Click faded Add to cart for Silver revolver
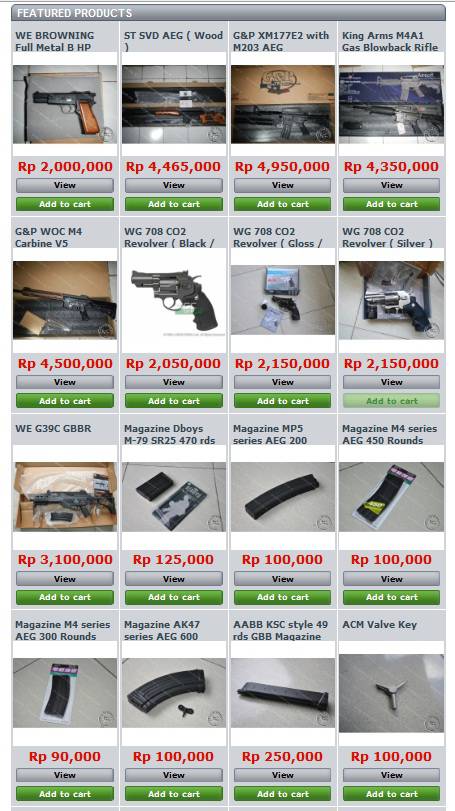This screenshot has width=455, height=811. coord(391,401)
